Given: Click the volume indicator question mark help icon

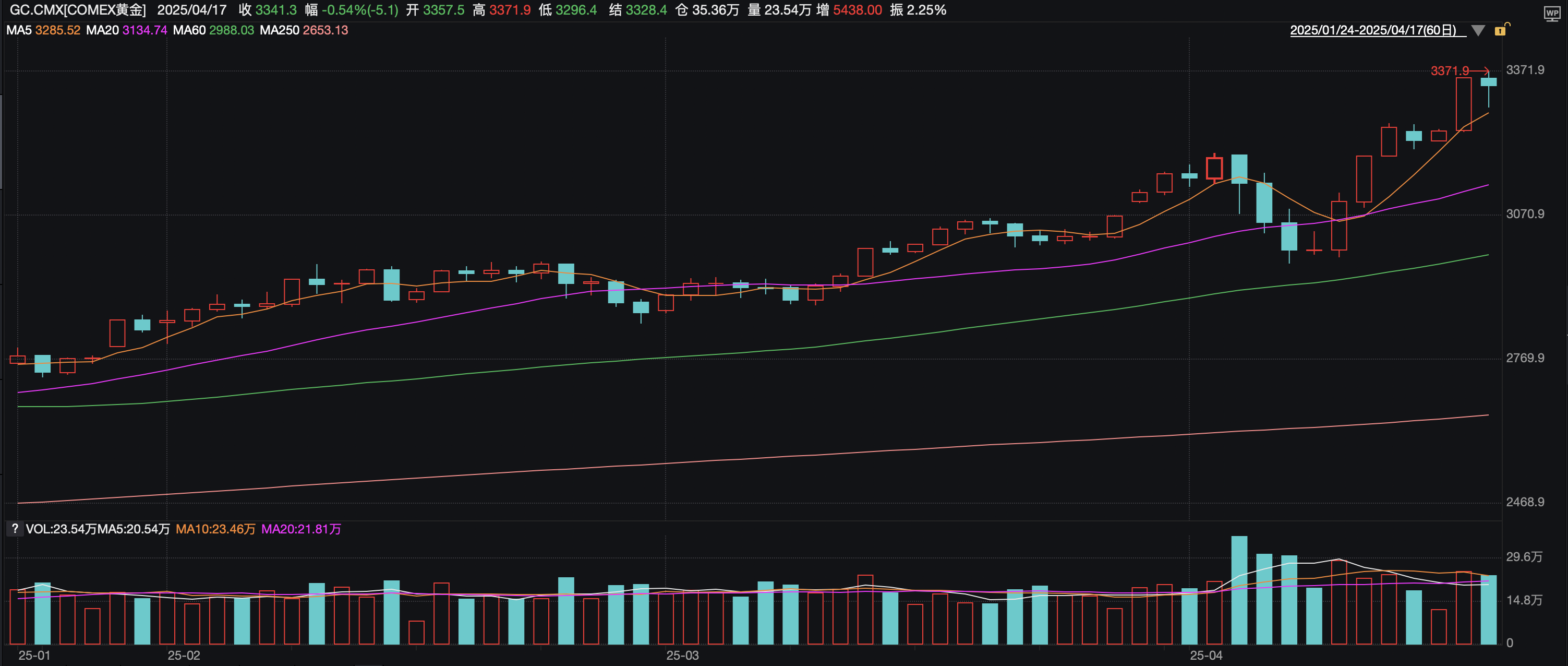Looking at the screenshot, I should [15, 528].
